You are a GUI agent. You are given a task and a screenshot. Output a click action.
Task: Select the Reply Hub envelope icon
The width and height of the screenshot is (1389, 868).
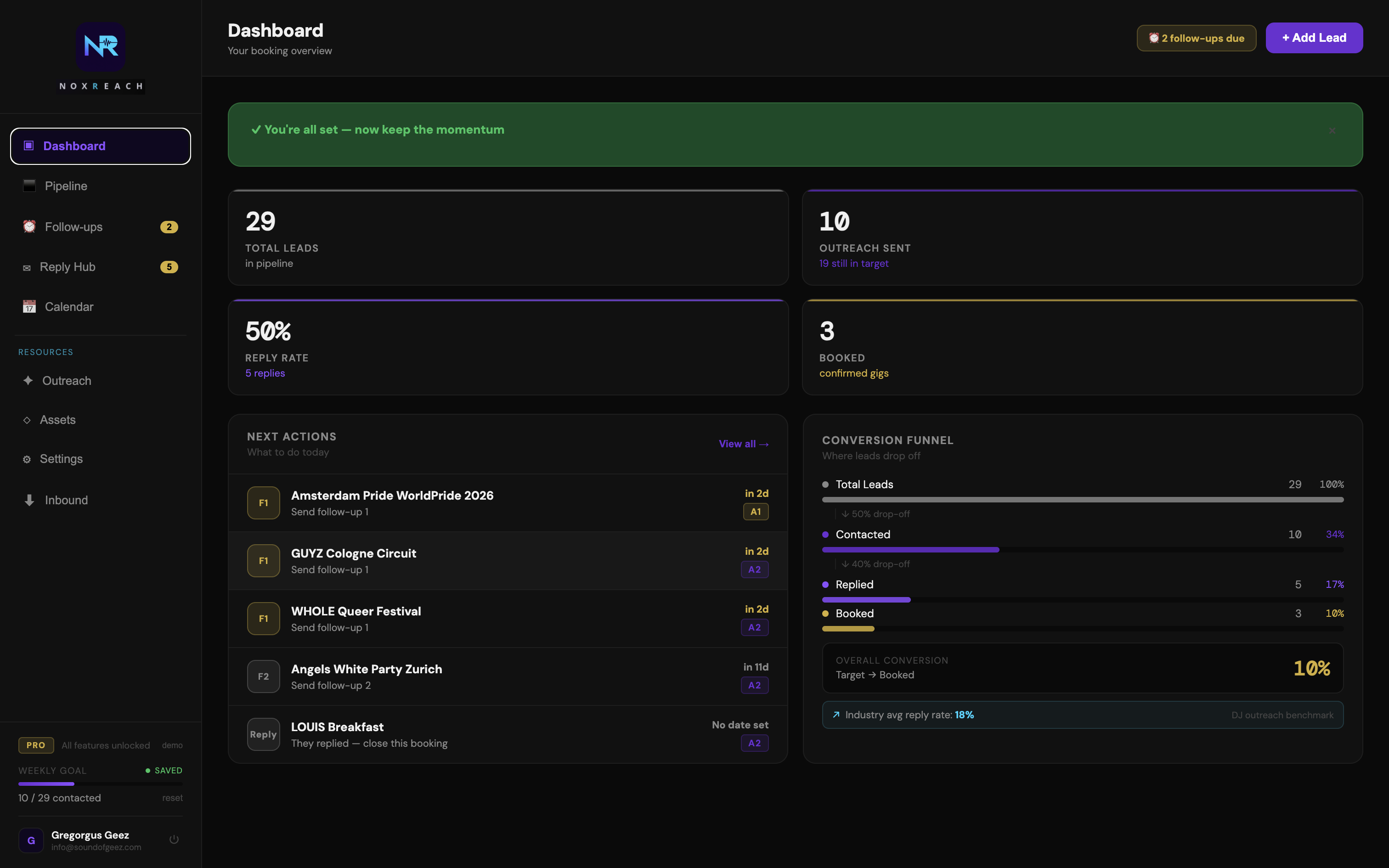coord(27,267)
